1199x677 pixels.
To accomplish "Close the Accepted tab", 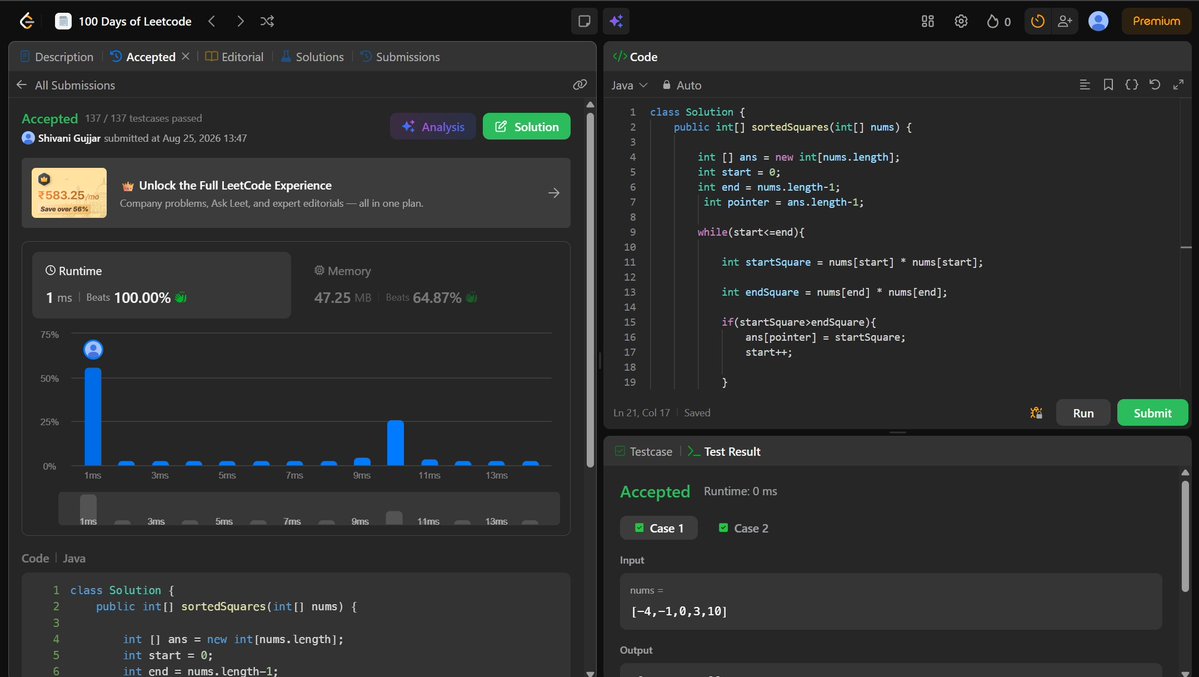I will 186,57.
